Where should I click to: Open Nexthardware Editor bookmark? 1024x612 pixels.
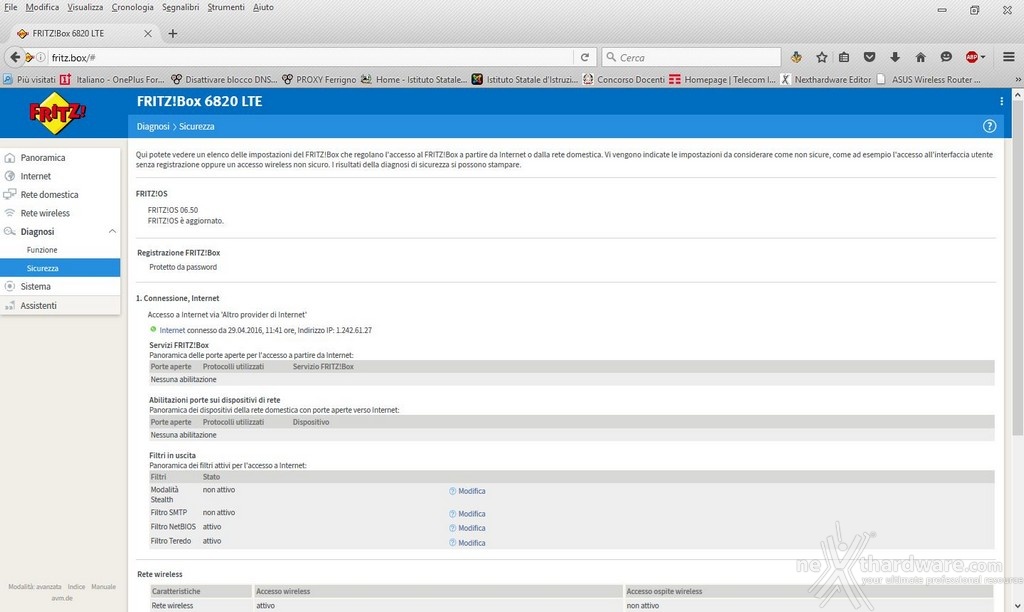click(825, 80)
